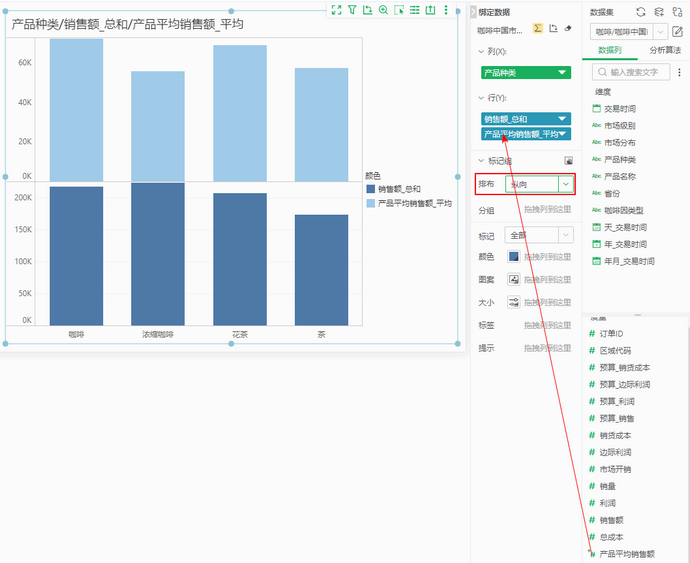Open the filter funnel icon on chart toolbar

point(352,10)
